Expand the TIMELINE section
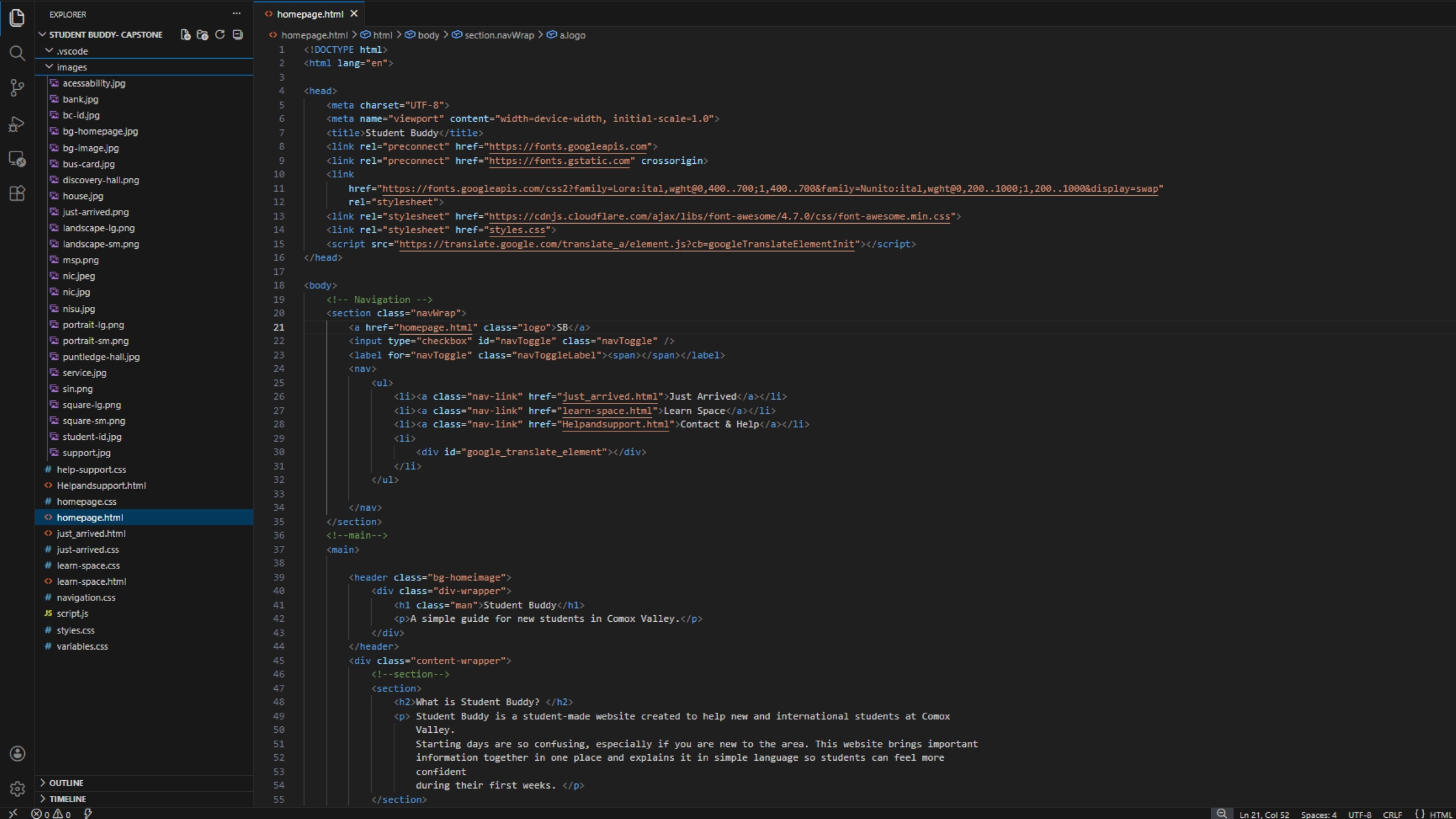 [x=67, y=799]
